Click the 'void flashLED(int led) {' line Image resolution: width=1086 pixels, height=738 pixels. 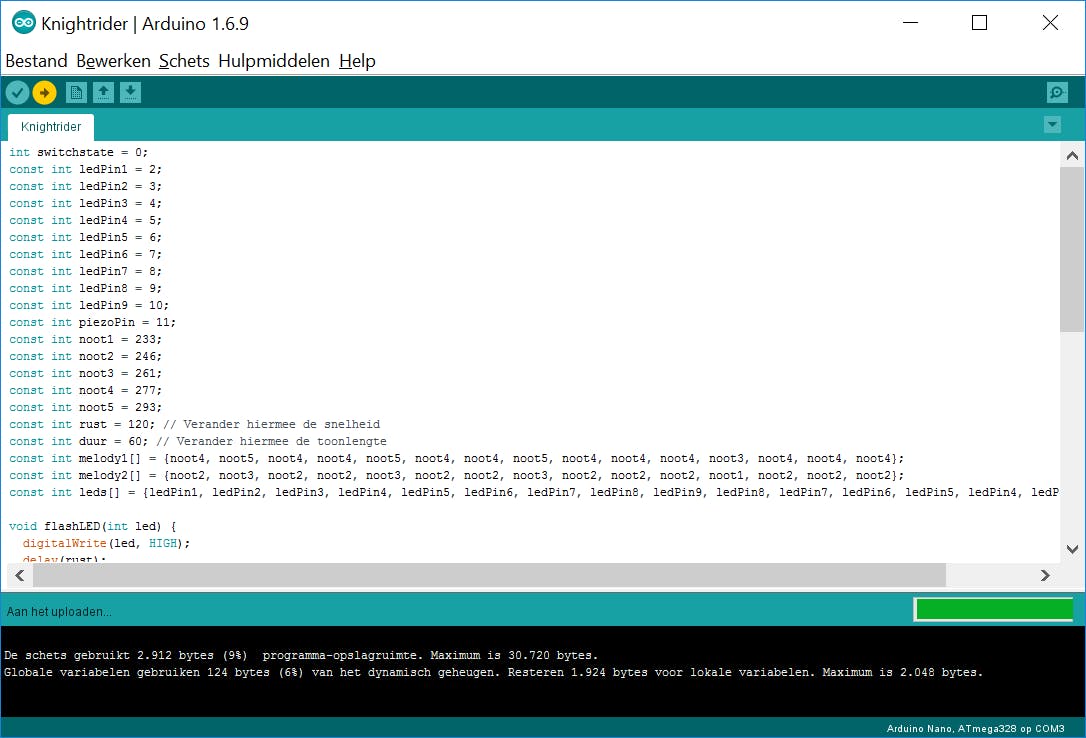point(93,526)
